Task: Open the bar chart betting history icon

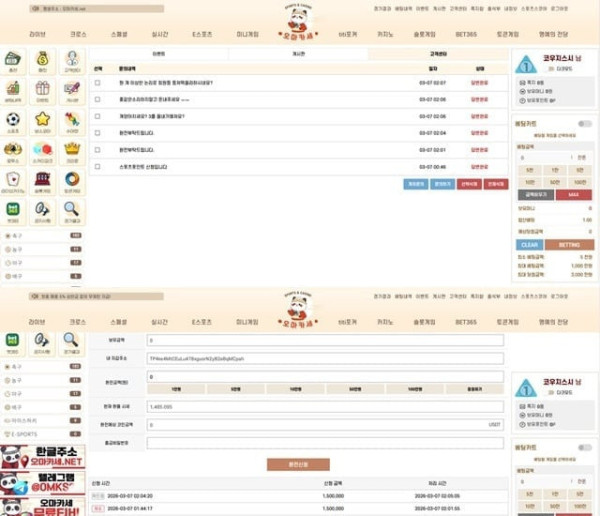Action: (x=13, y=91)
